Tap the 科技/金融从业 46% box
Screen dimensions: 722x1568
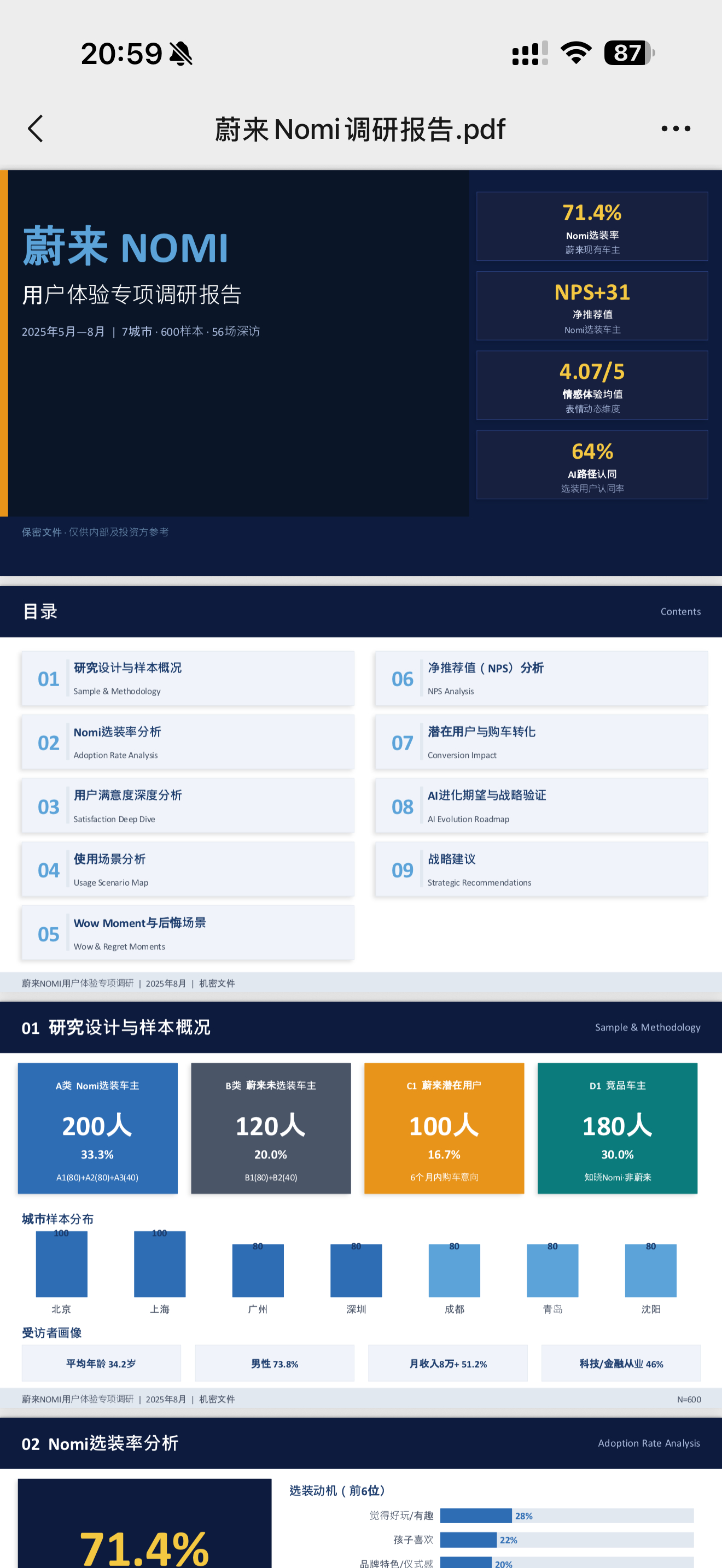click(621, 1364)
